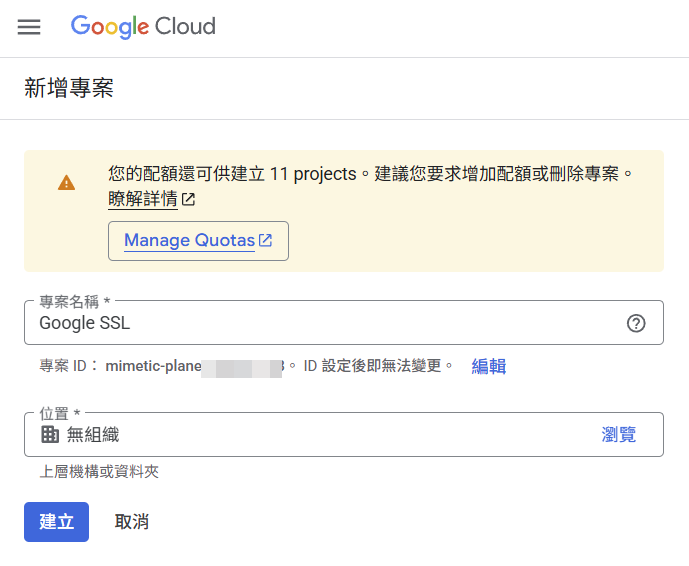689x566 pixels.
Task: Click the organization building icon in 位置
Action: [x=50, y=435]
